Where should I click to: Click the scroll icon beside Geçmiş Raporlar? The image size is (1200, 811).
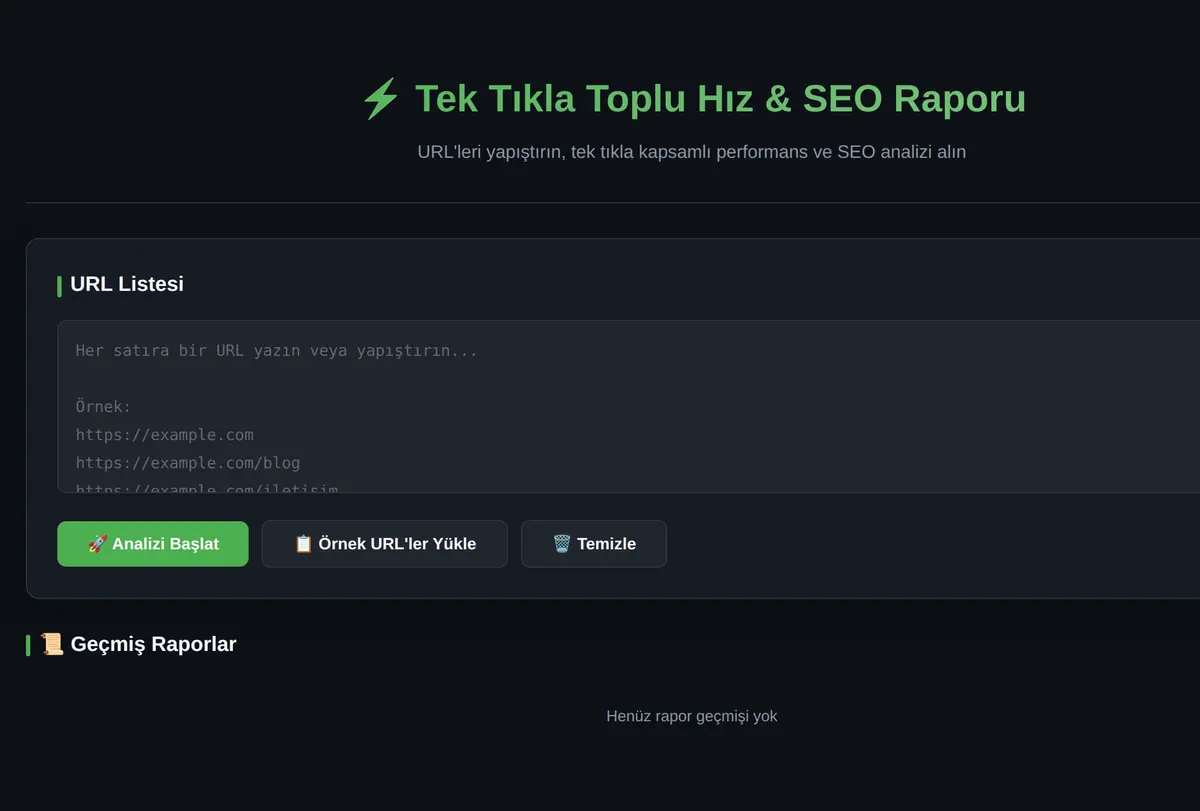(53, 644)
